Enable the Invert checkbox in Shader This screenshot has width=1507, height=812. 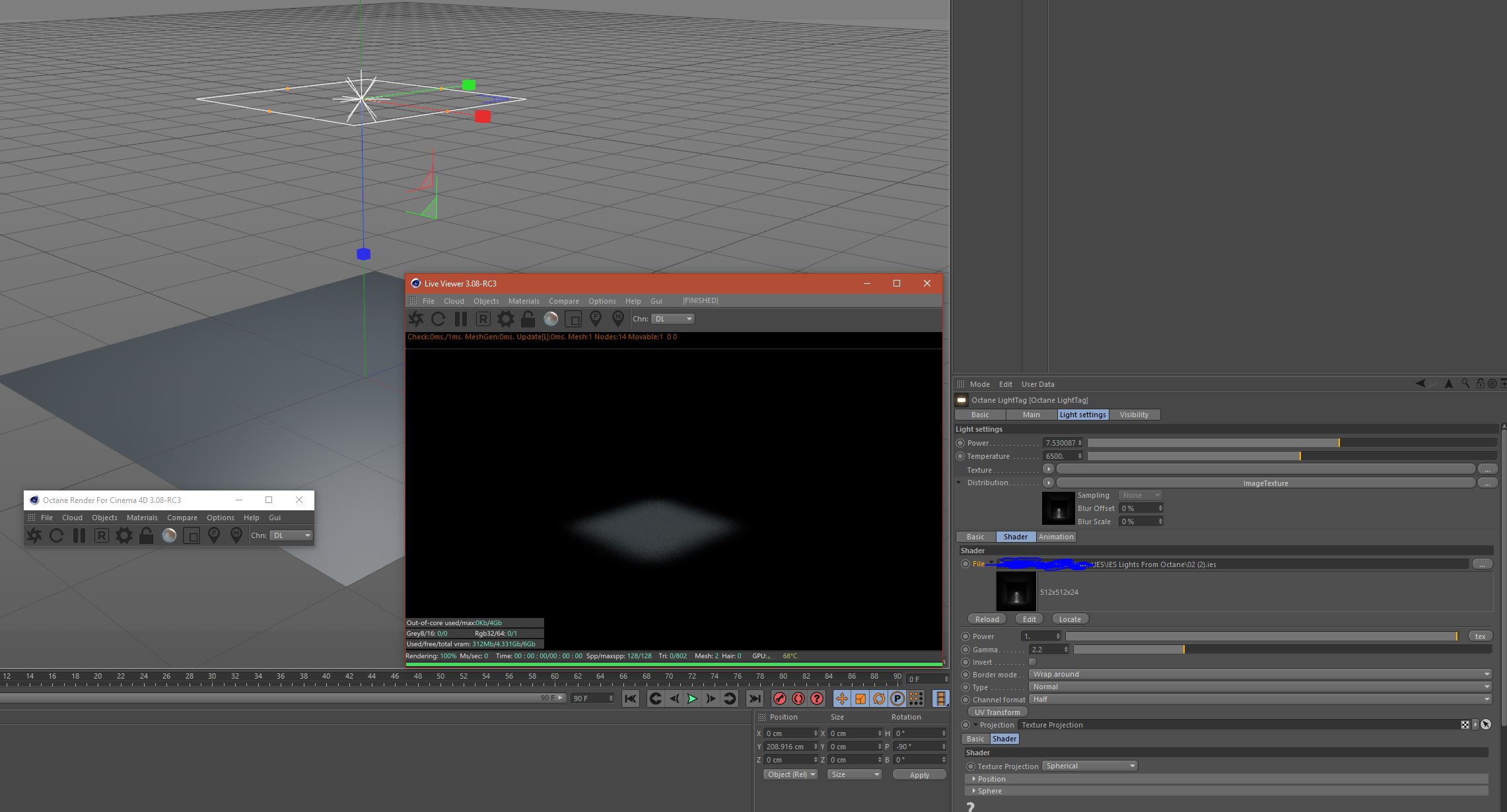[1032, 662]
